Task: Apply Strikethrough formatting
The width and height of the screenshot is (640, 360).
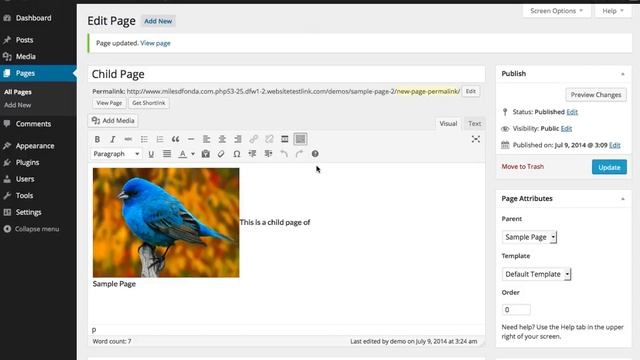Action: tap(128, 139)
